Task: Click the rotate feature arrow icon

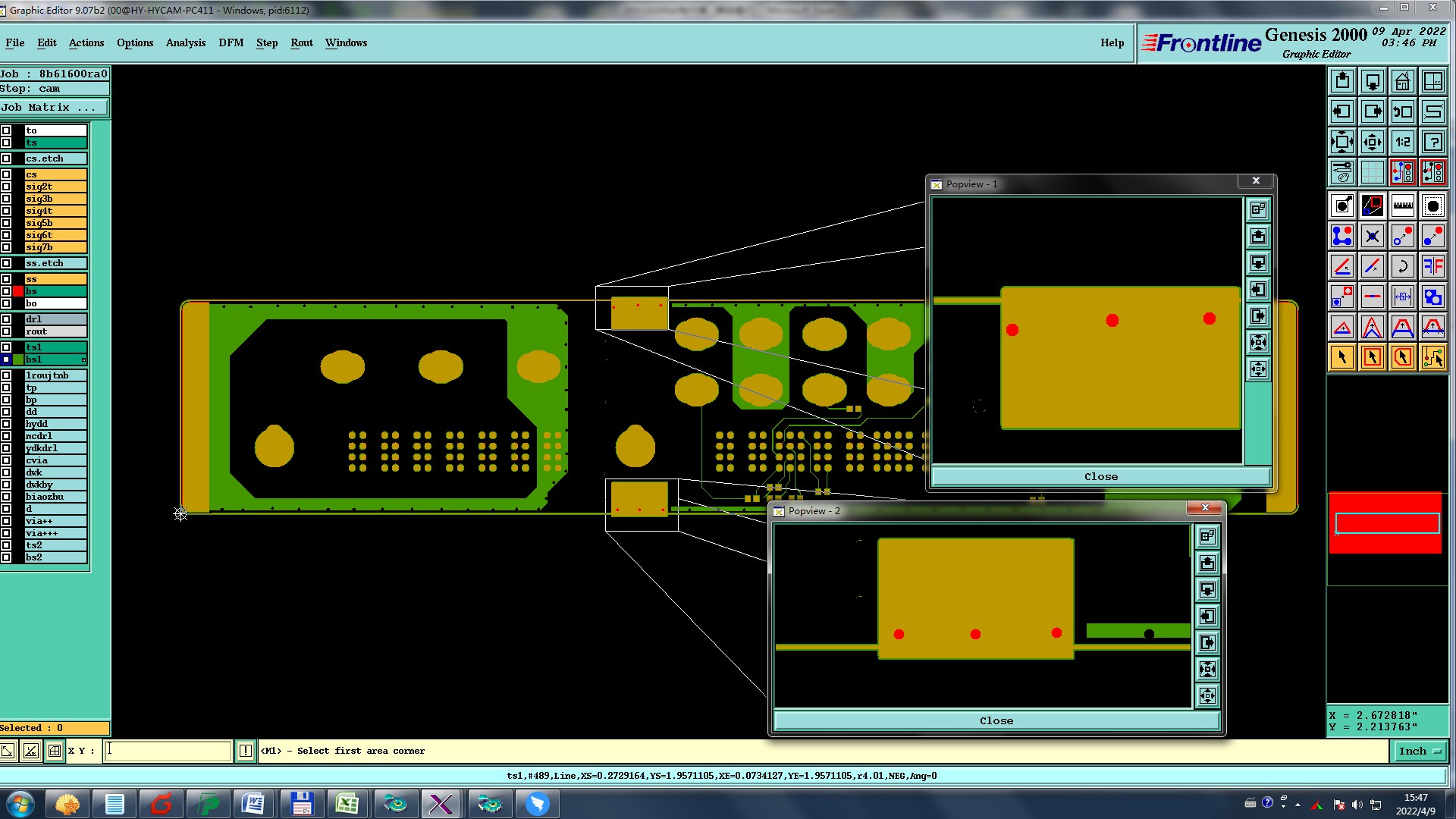Action: click(1402, 266)
